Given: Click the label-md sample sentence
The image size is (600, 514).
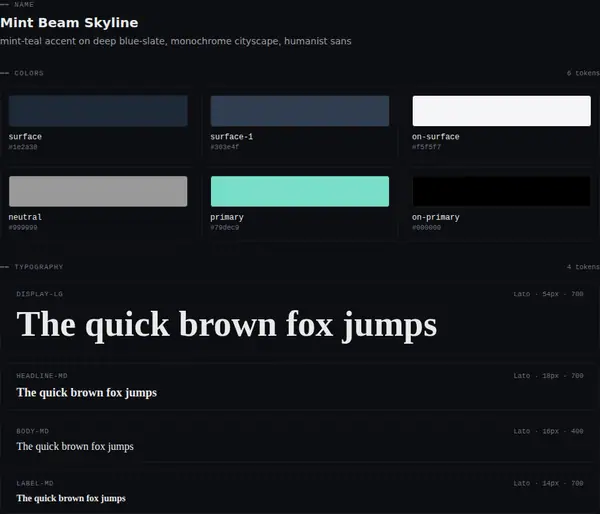Looking at the screenshot, I should click(71, 498).
